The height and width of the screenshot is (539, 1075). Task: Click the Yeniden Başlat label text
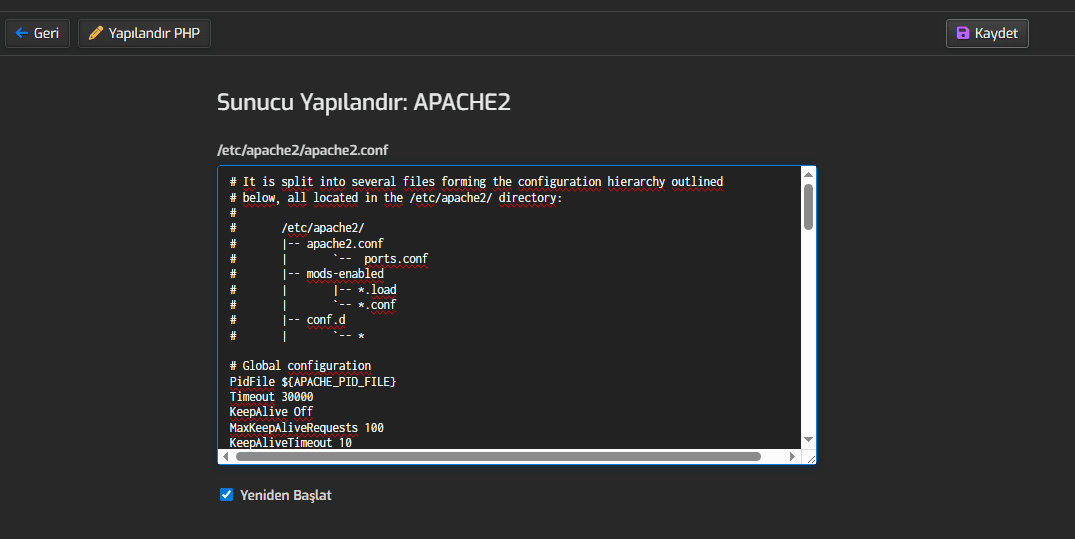tap(285, 495)
